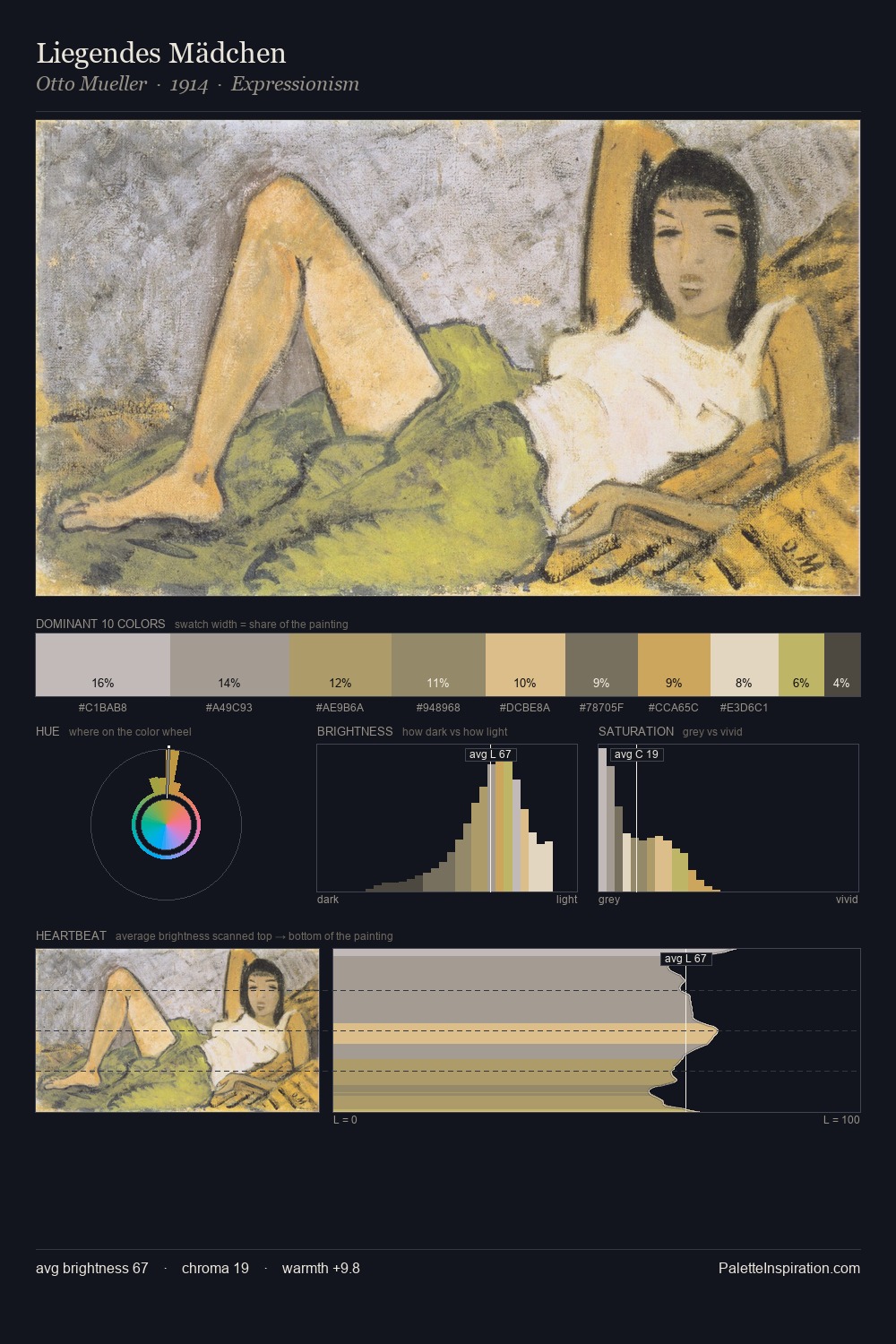Pick the 9% ochre swatch #CCA65C
Image resolution: width=896 pixels, height=1344 pixels.
(x=674, y=665)
